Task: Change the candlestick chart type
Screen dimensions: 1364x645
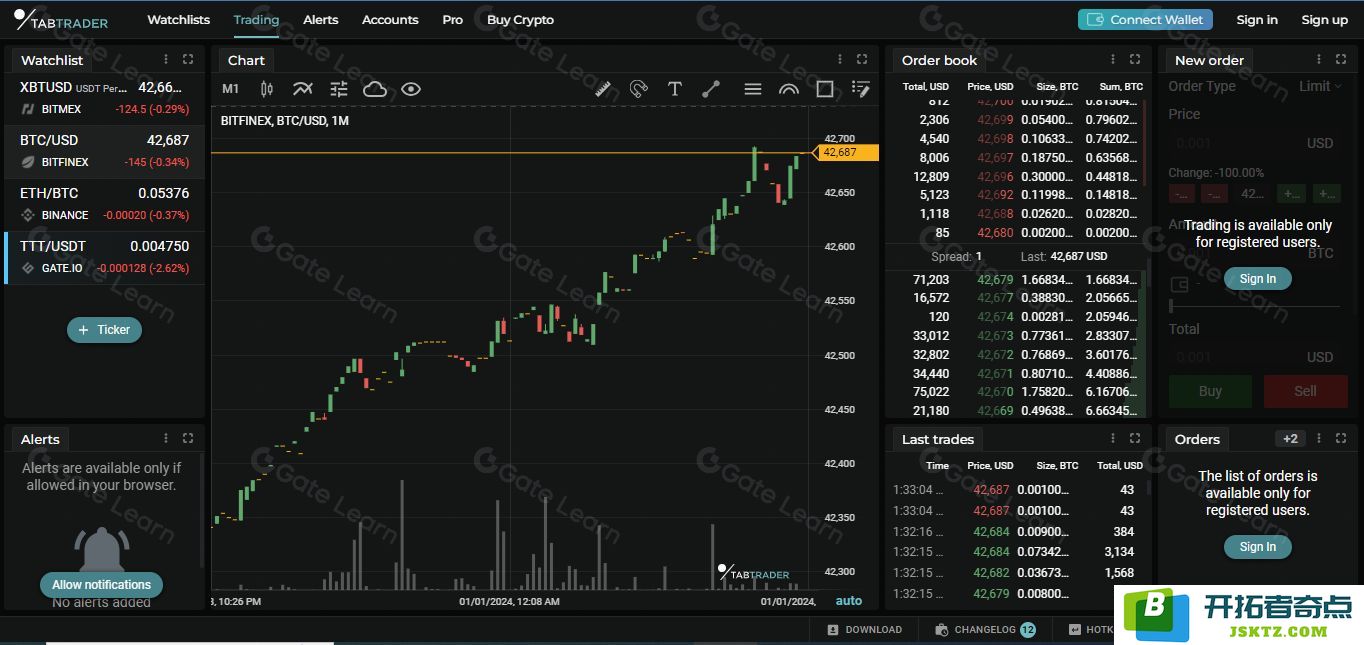Action: pos(266,89)
